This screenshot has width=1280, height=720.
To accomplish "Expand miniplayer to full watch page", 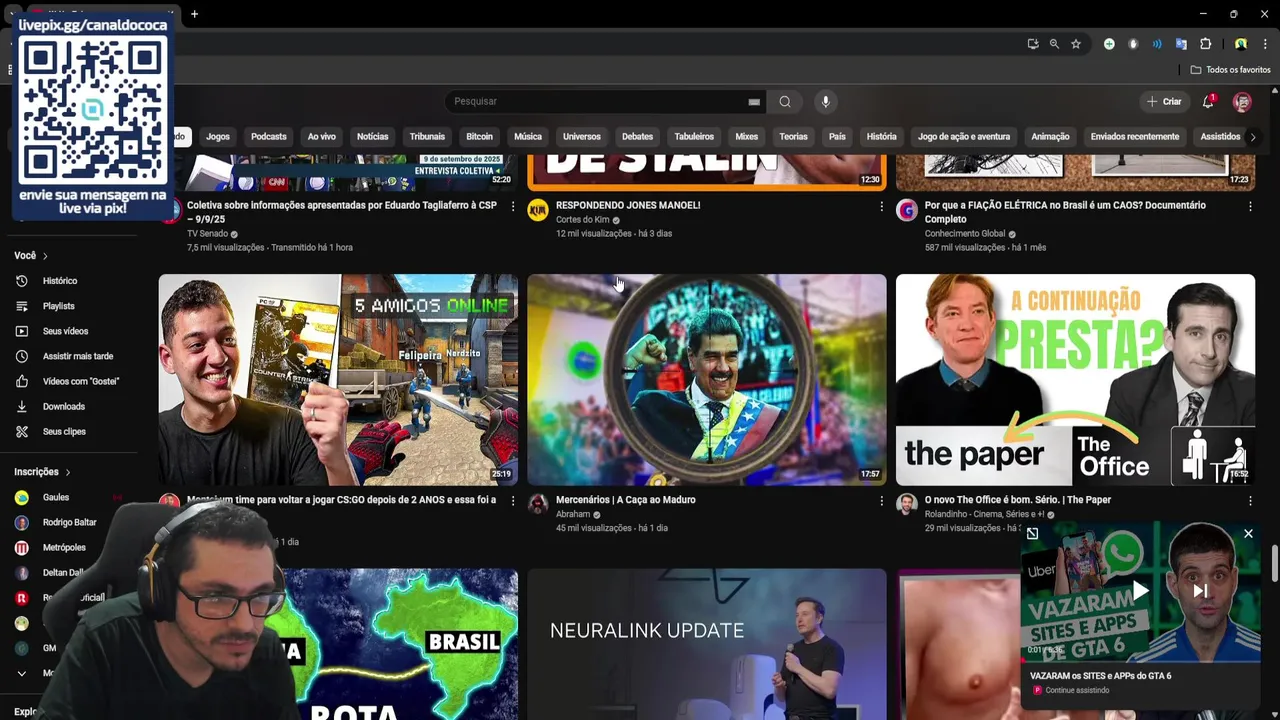I will 1032,534.
